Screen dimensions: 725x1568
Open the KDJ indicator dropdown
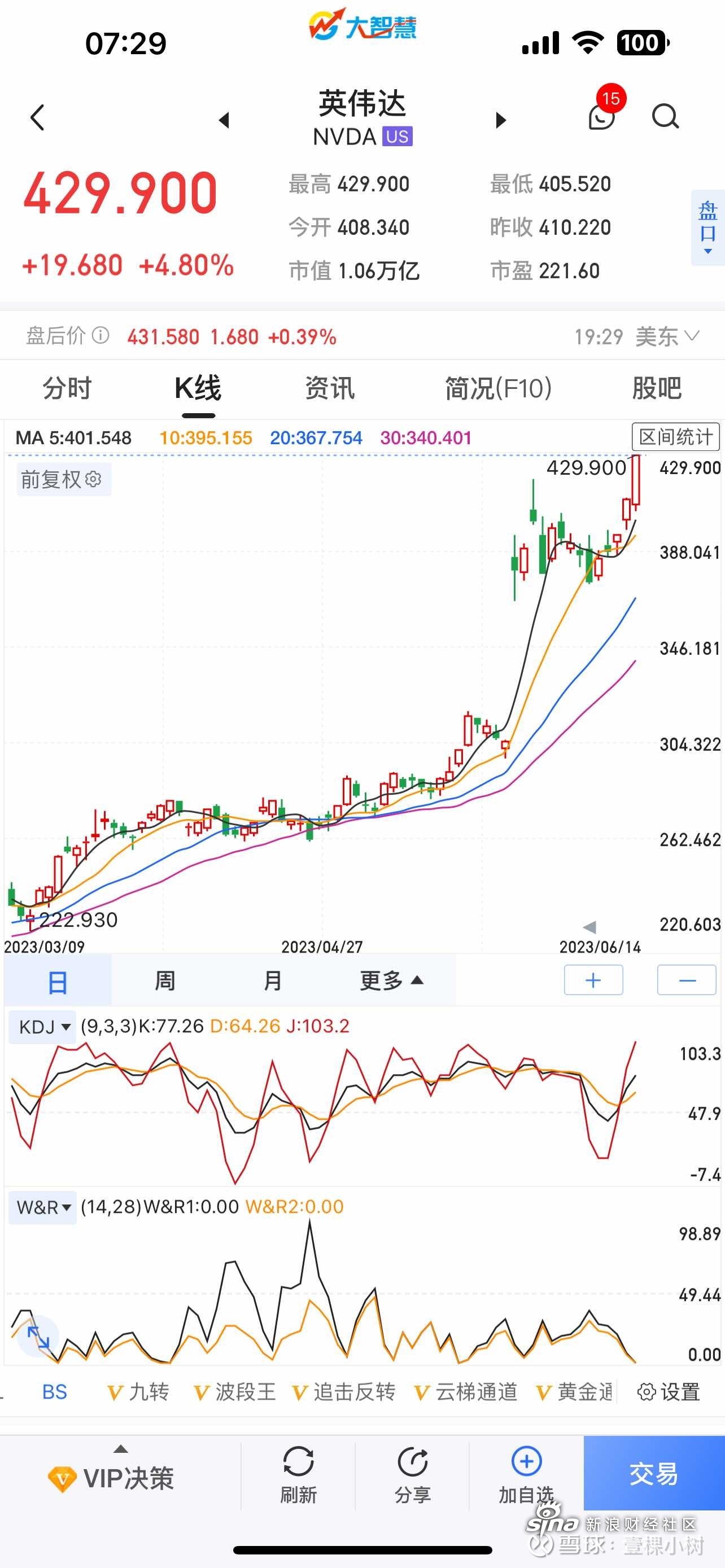click(x=42, y=1027)
